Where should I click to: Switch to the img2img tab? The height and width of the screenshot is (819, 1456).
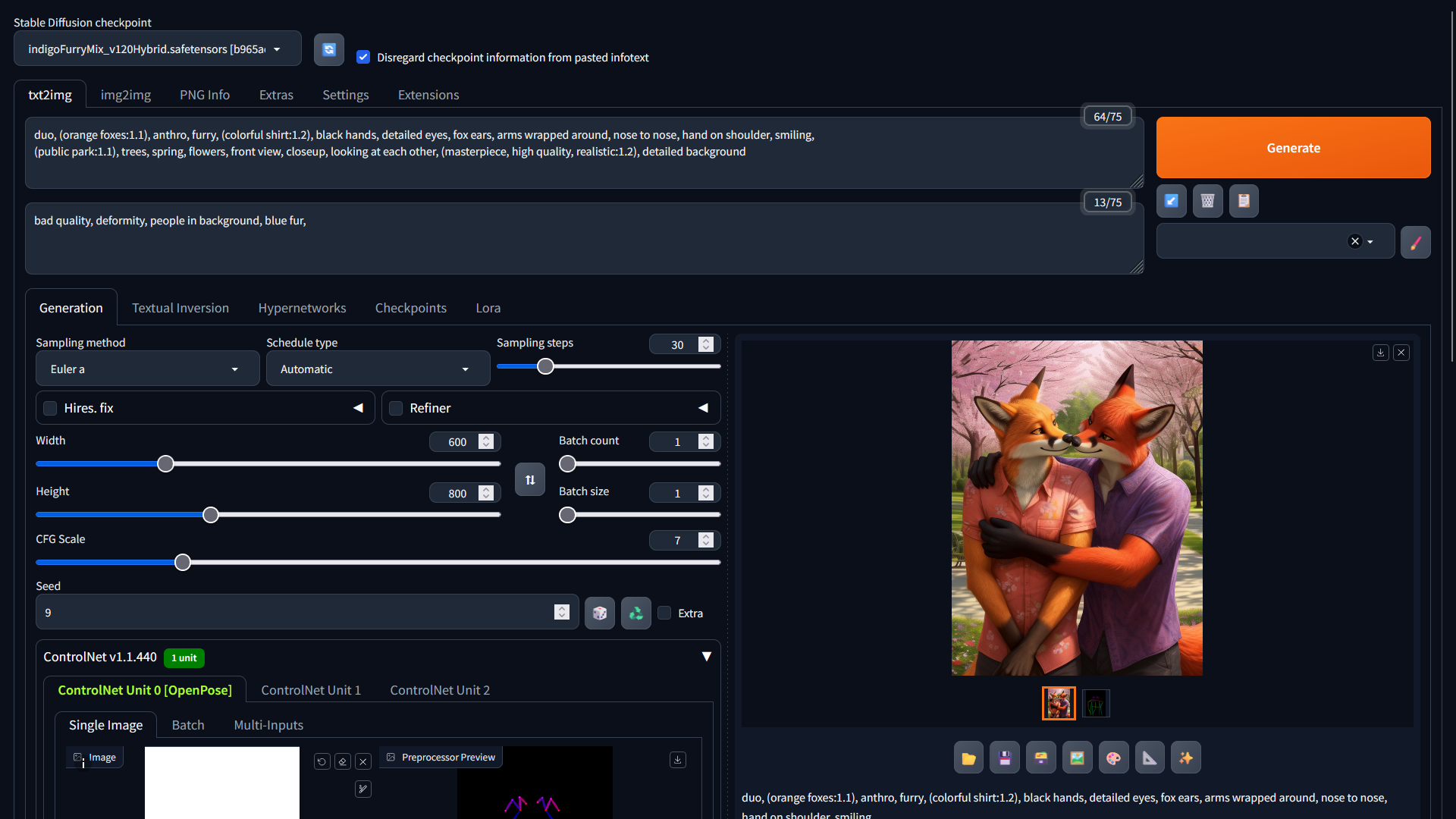[x=126, y=95]
